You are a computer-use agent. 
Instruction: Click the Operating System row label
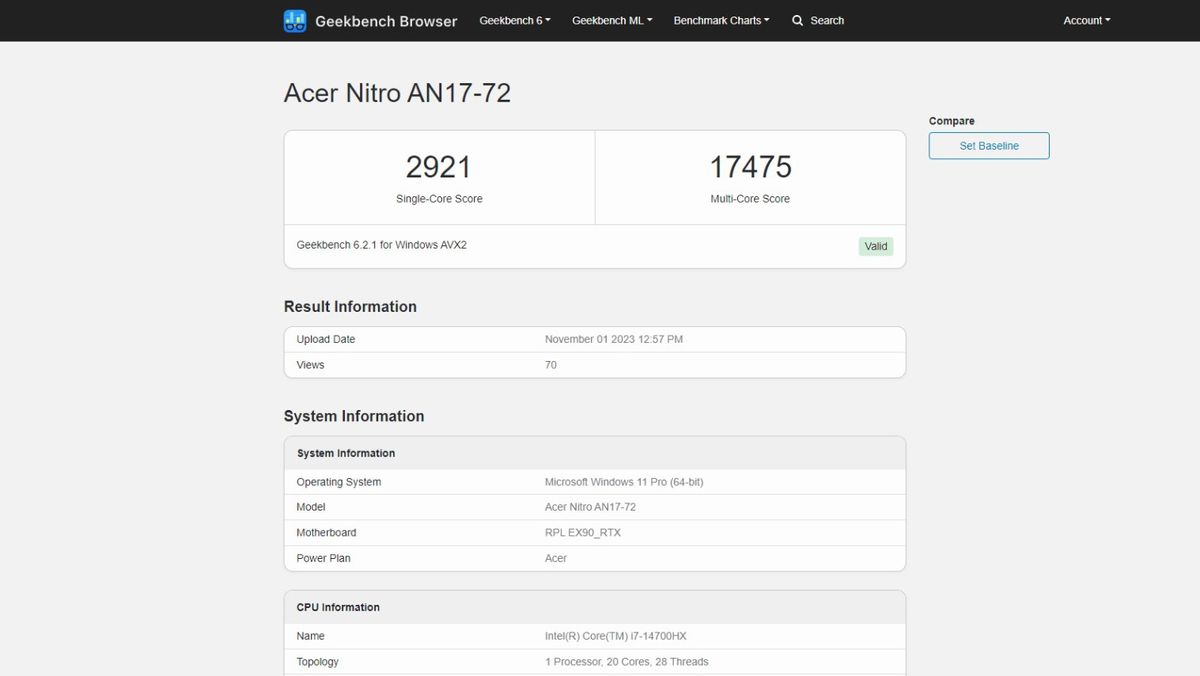[x=339, y=482]
